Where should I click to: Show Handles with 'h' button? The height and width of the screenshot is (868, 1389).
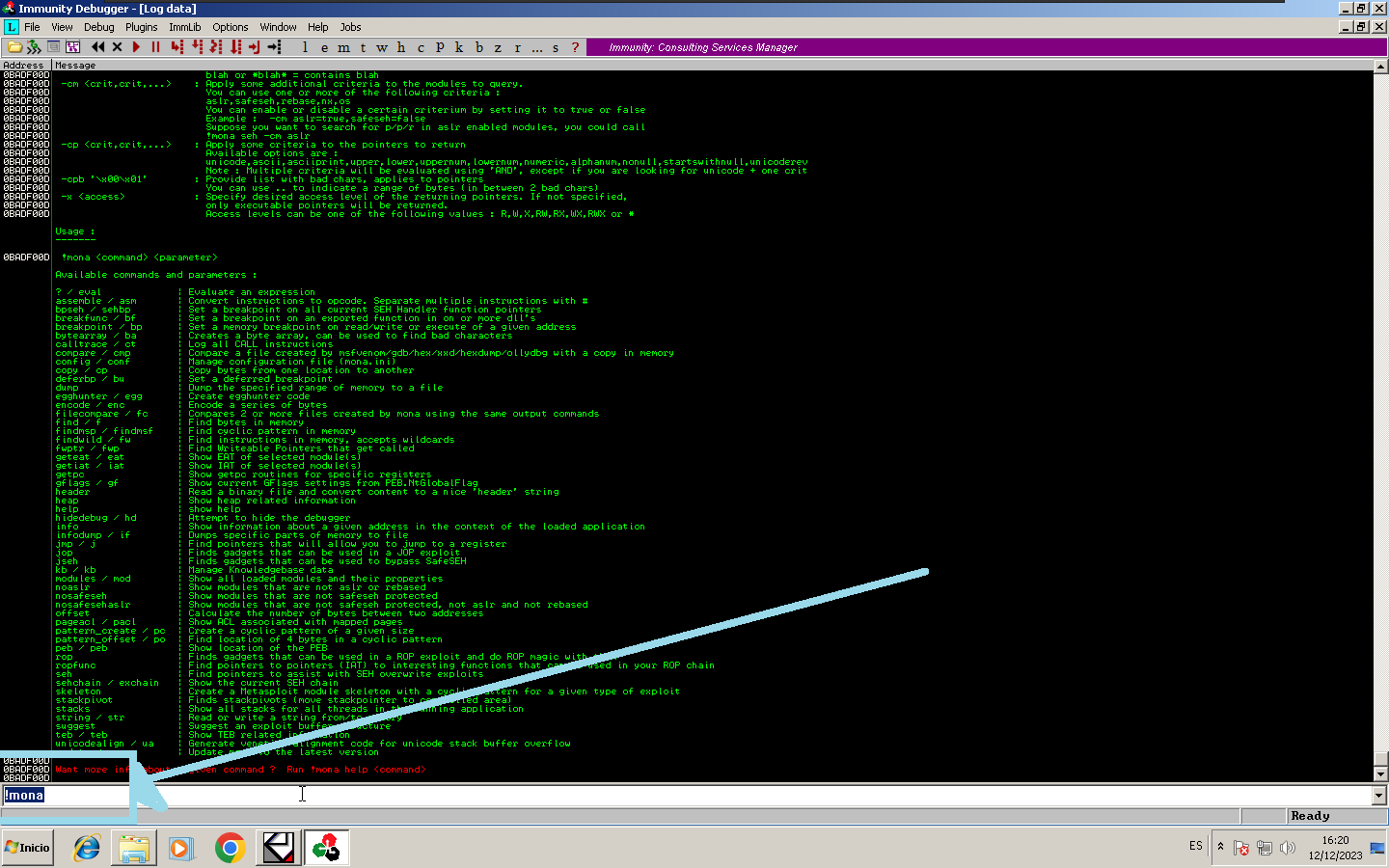pyautogui.click(x=401, y=47)
